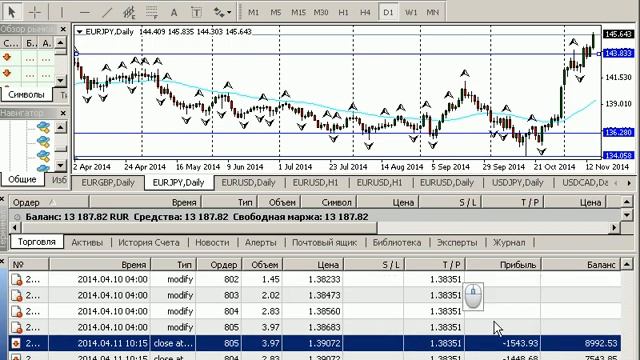Select the text label (T) tool
The width and height of the screenshot is (640, 360).
point(196,12)
